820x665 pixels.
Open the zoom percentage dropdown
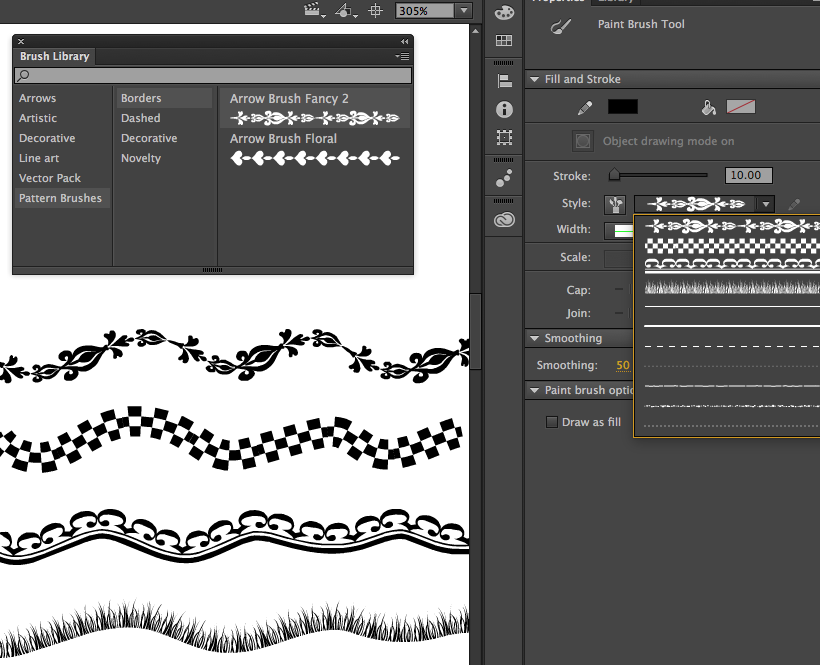(463, 10)
